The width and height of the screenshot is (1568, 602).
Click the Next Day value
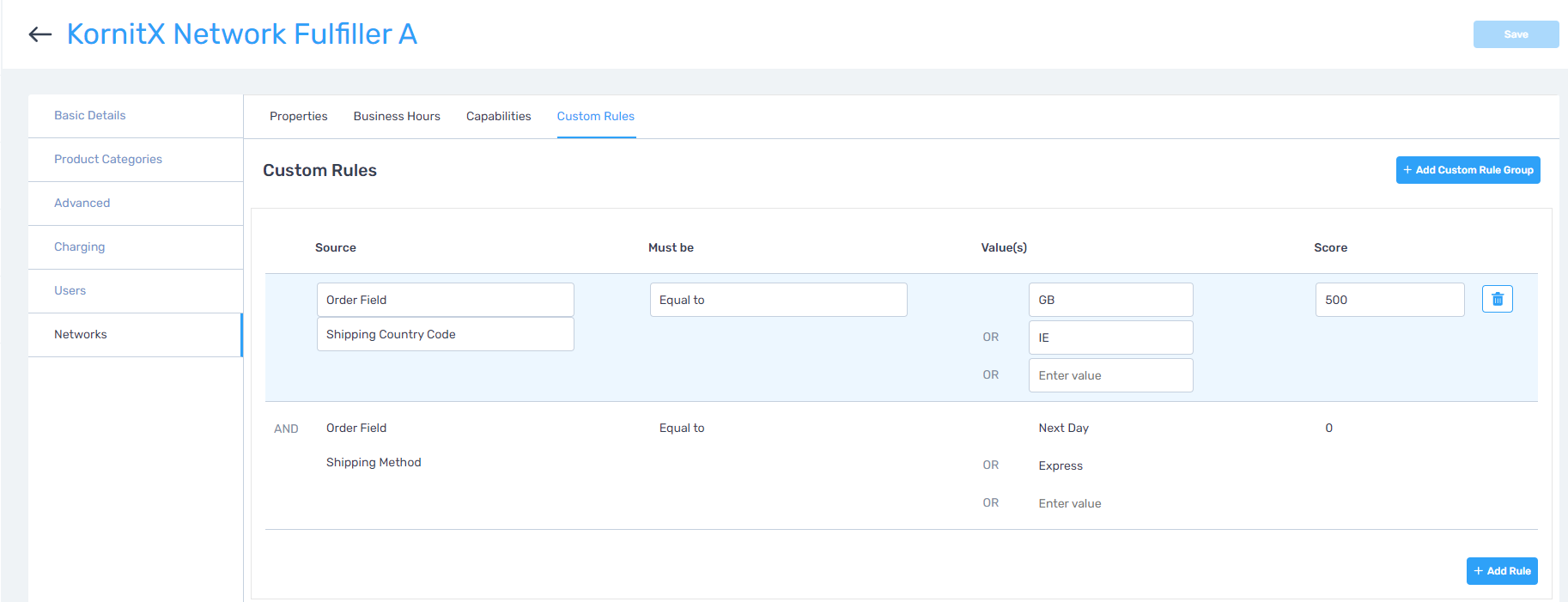click(x=1063, y=428)
